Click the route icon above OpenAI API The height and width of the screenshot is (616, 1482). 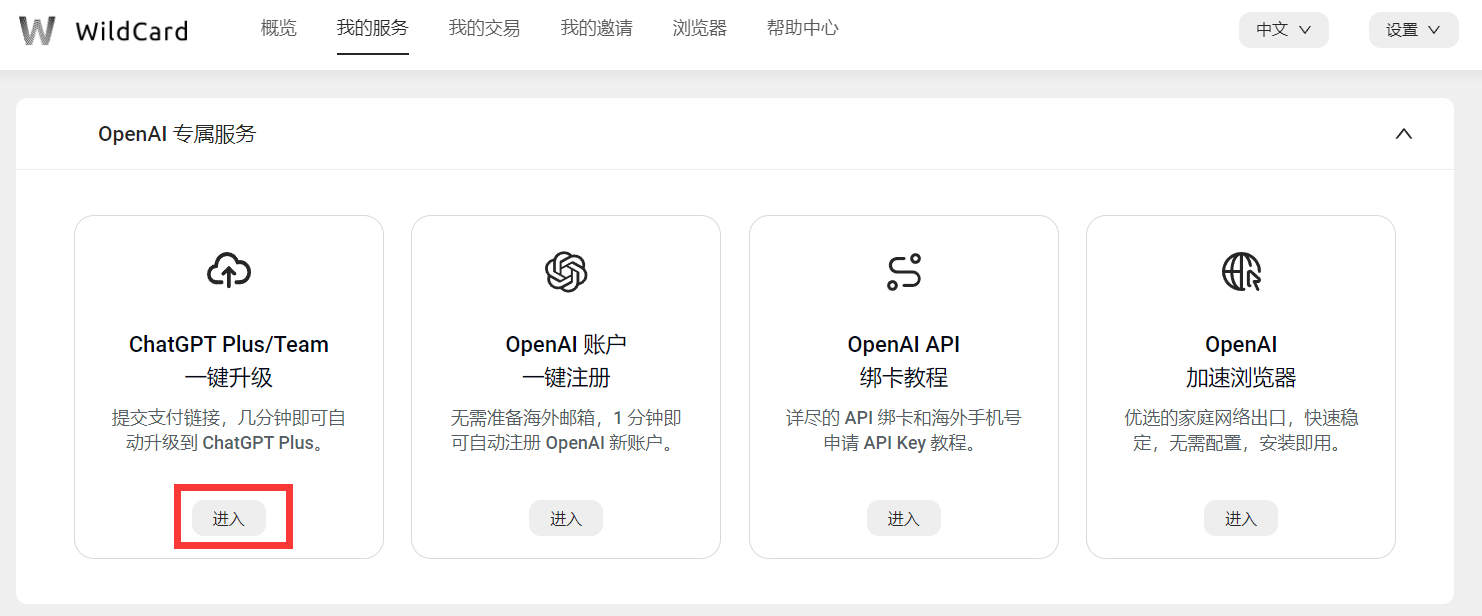pyautogui.click(x=904, y=271)
